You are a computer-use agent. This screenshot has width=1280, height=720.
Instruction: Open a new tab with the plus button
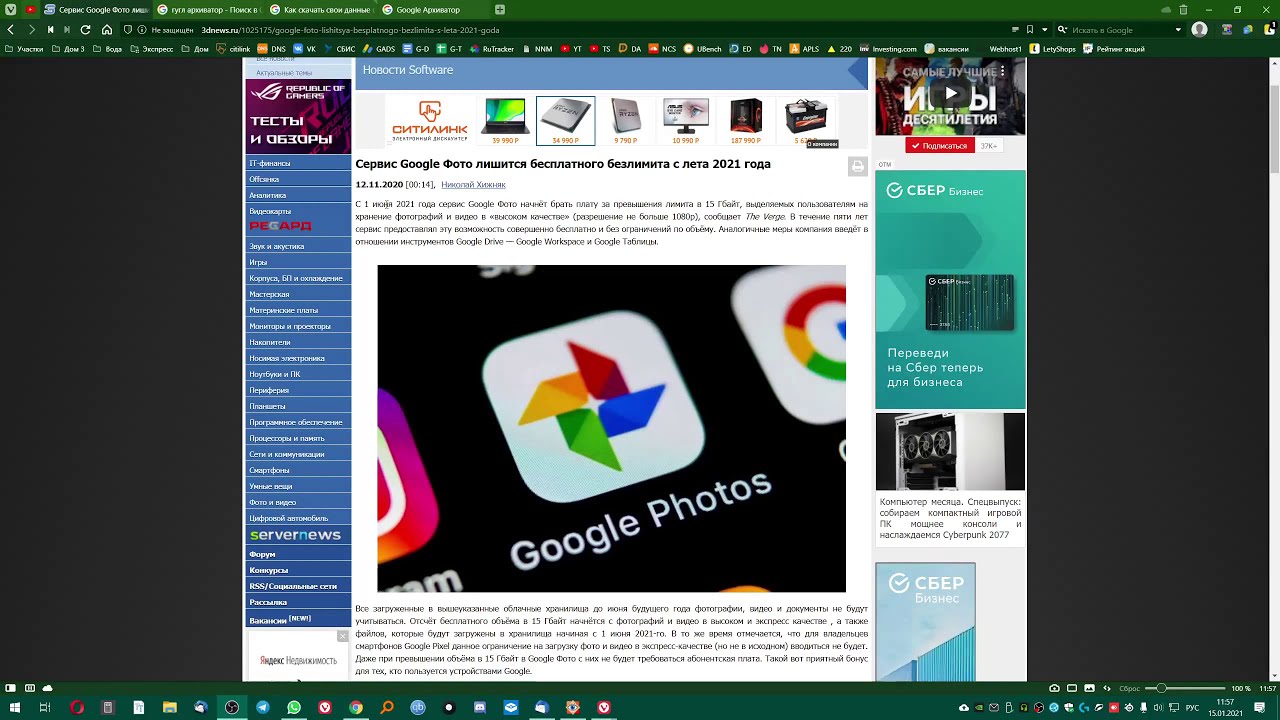500,10
